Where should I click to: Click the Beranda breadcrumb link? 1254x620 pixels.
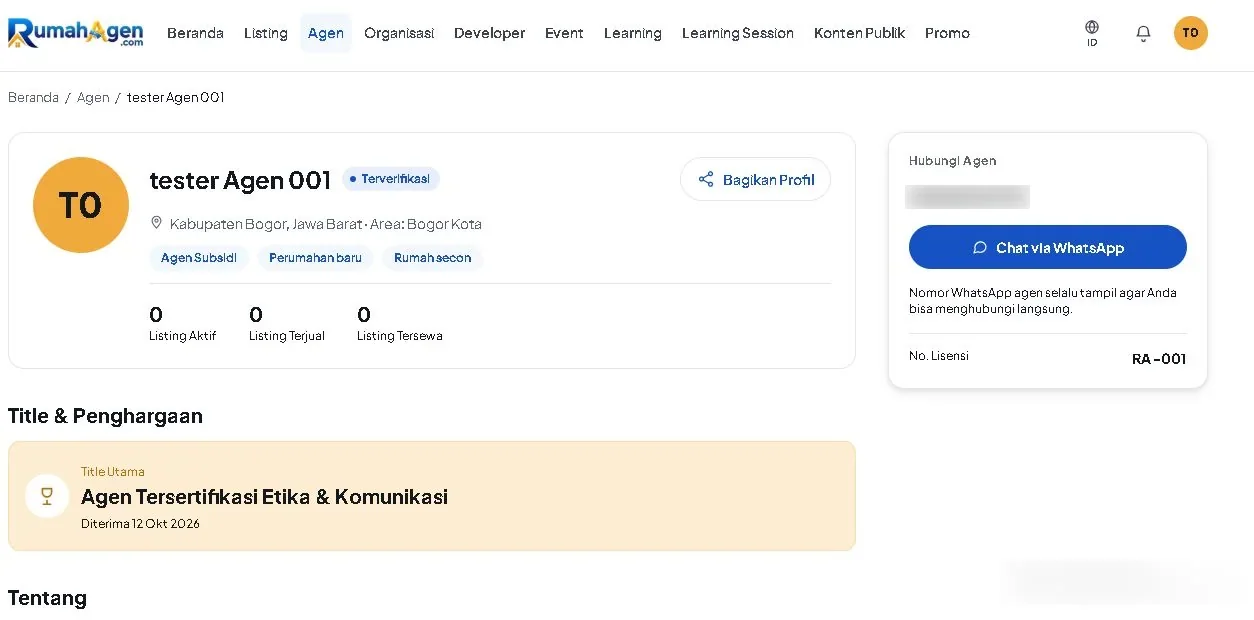pos(33,97)
